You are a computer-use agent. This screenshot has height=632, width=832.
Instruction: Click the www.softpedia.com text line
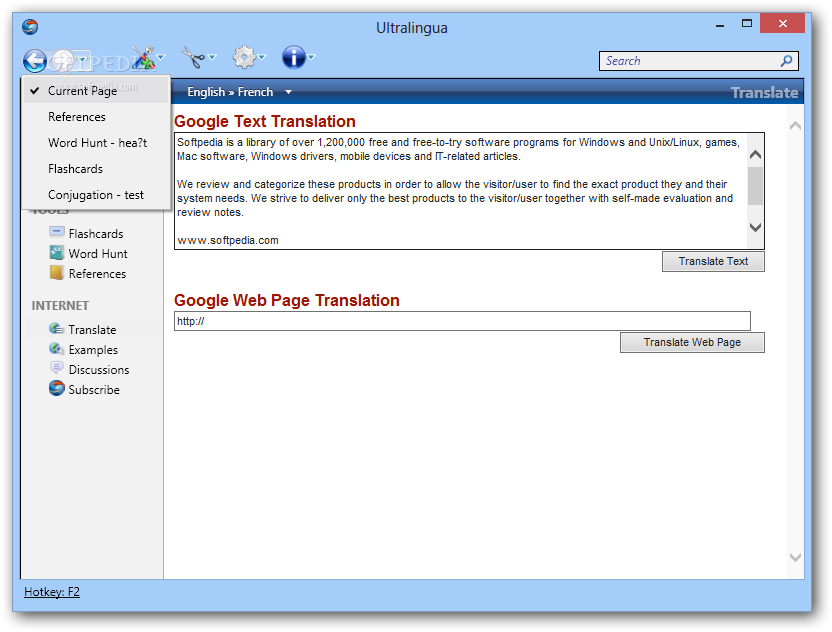pos(228,240)
